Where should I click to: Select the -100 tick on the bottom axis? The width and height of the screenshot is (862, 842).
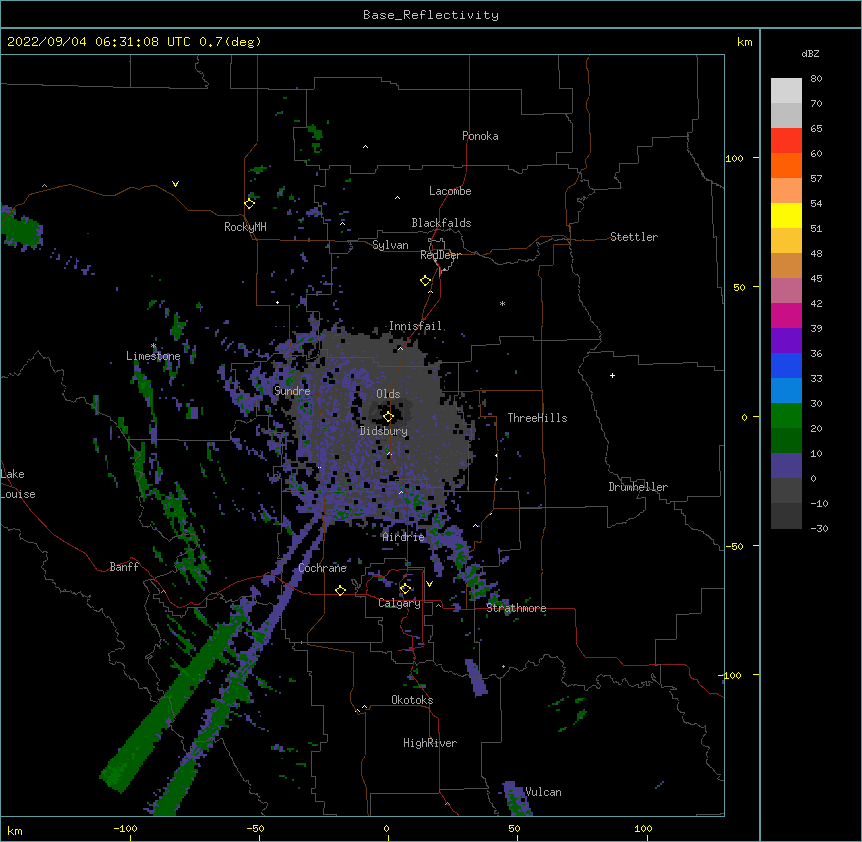coord(125,828)
